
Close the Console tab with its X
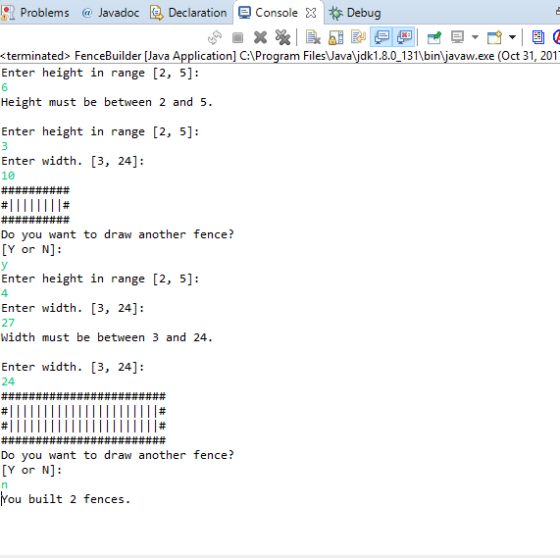(x=311, y=13)
